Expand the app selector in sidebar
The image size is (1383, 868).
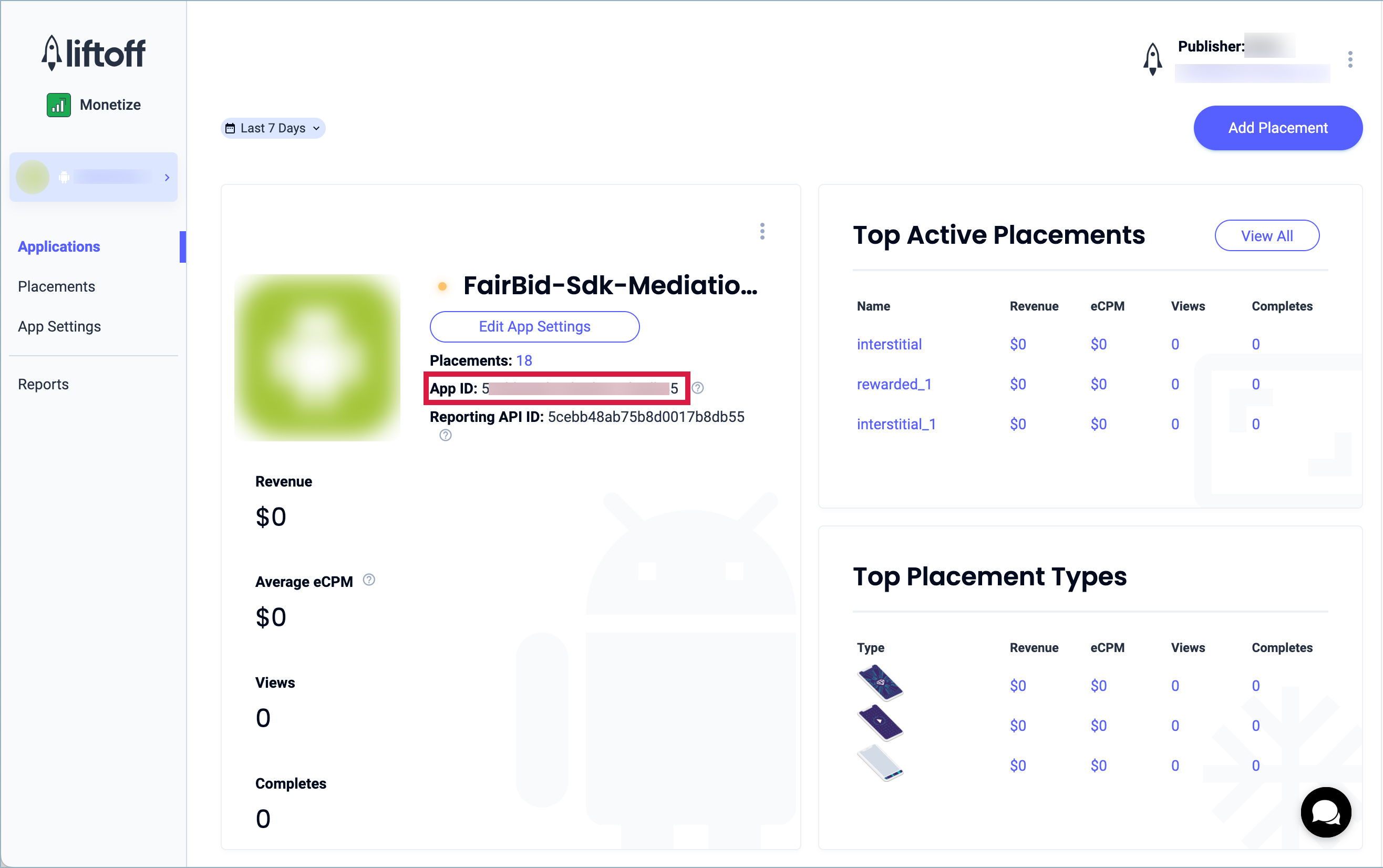tap(94, 178)
